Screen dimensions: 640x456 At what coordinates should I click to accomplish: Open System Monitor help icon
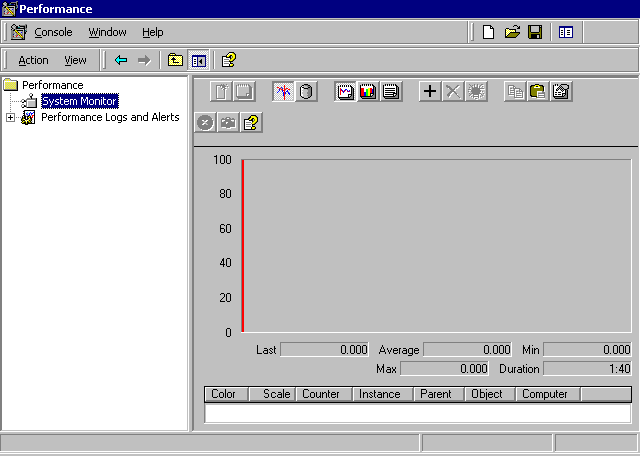[251, 123]
